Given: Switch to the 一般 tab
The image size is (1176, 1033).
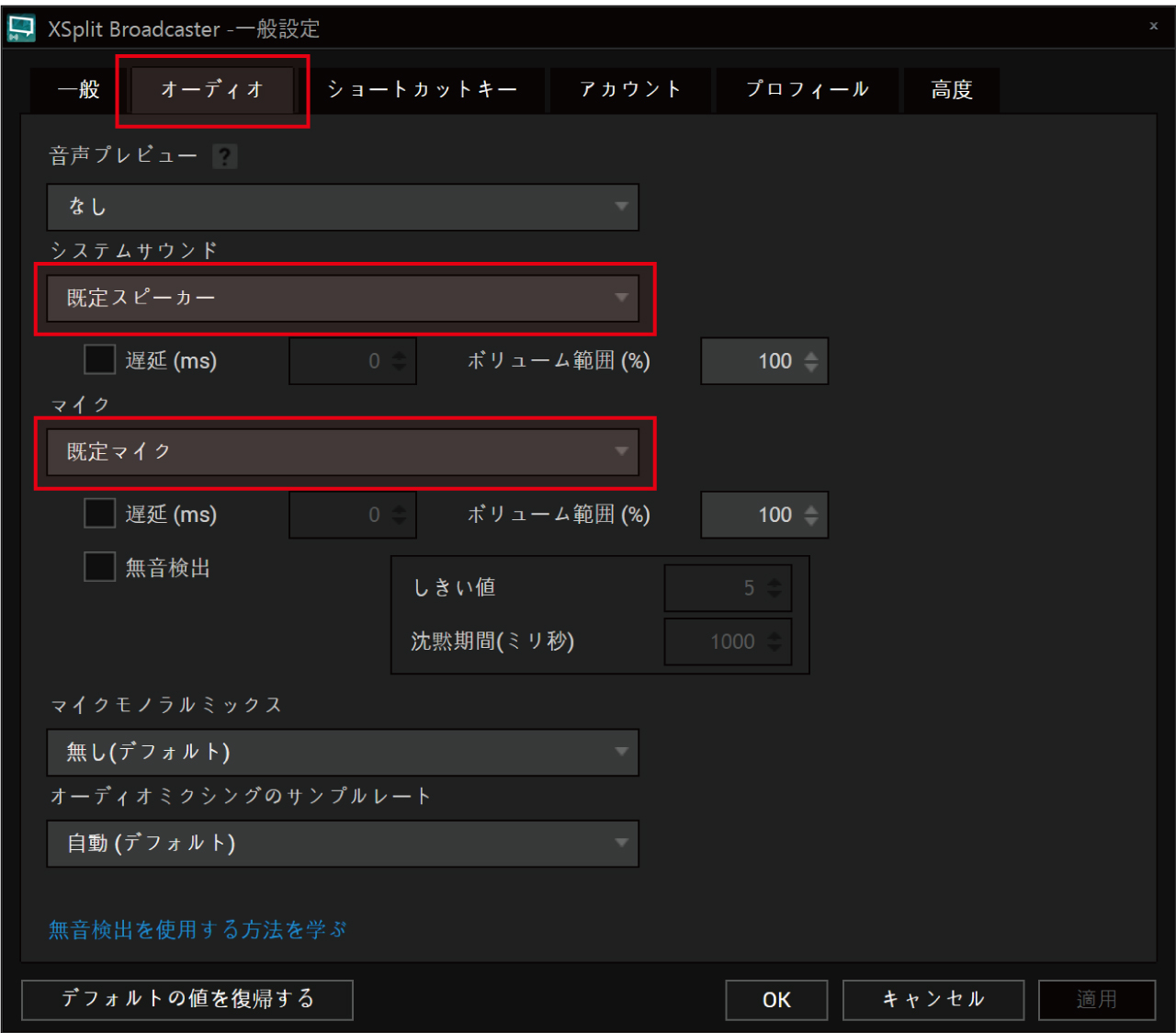Looking at the screenshot, I should 79,90.
